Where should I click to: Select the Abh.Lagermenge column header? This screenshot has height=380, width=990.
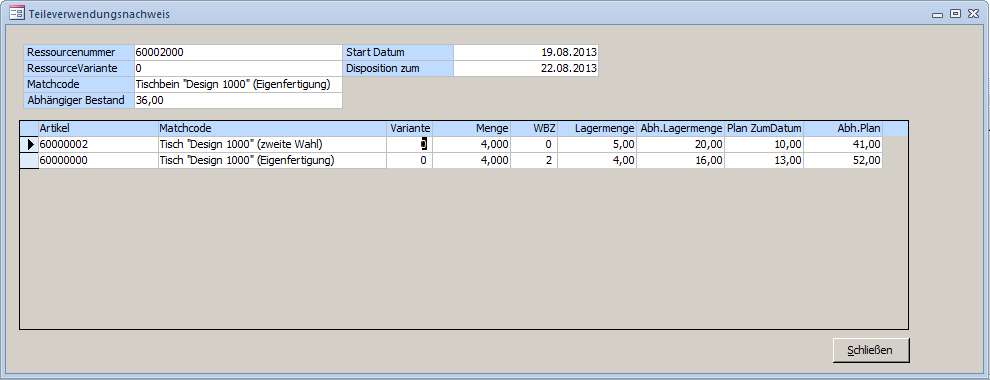[x=681, y=128]
